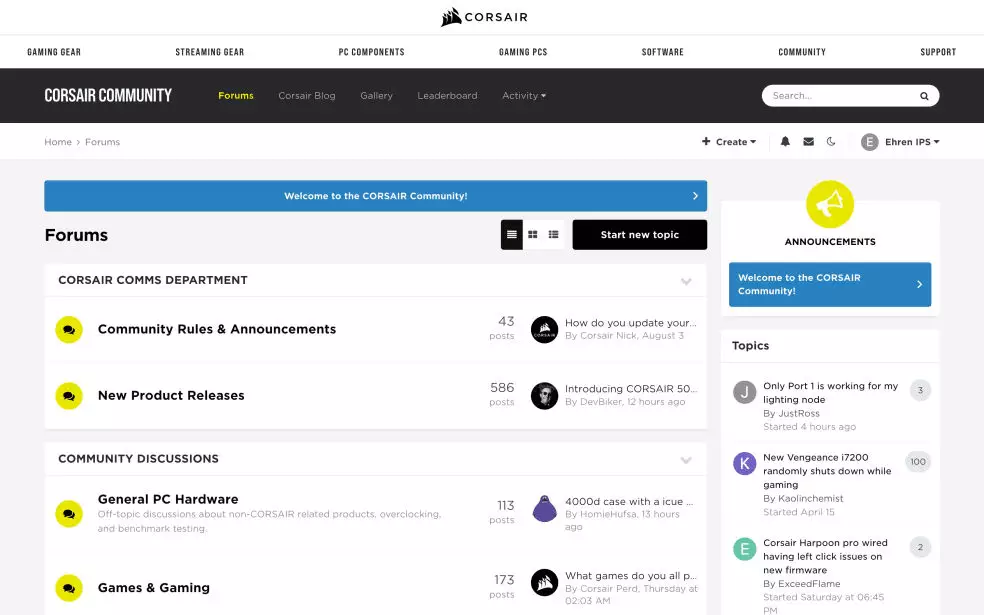This screenshot has width=984, height=615.
Task: Select the Forums tab
Action: pos(236,96)
